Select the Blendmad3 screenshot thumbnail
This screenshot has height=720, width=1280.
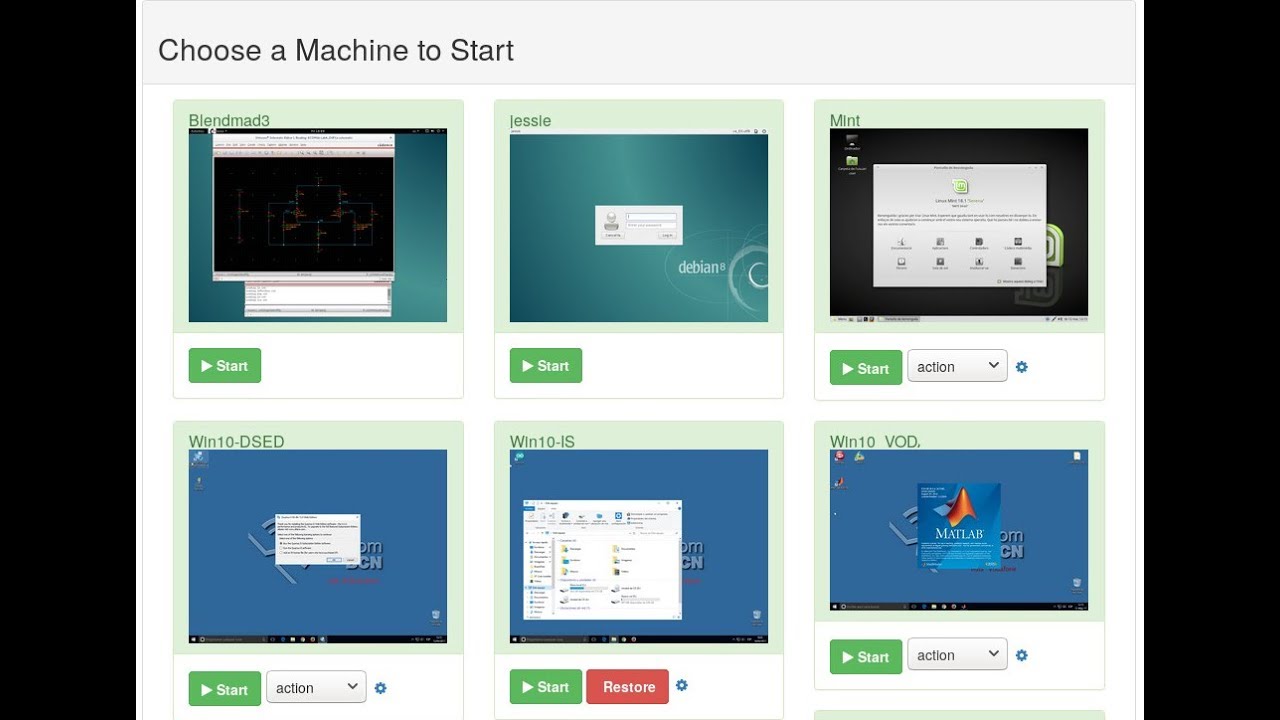click(x=318, y=225)
